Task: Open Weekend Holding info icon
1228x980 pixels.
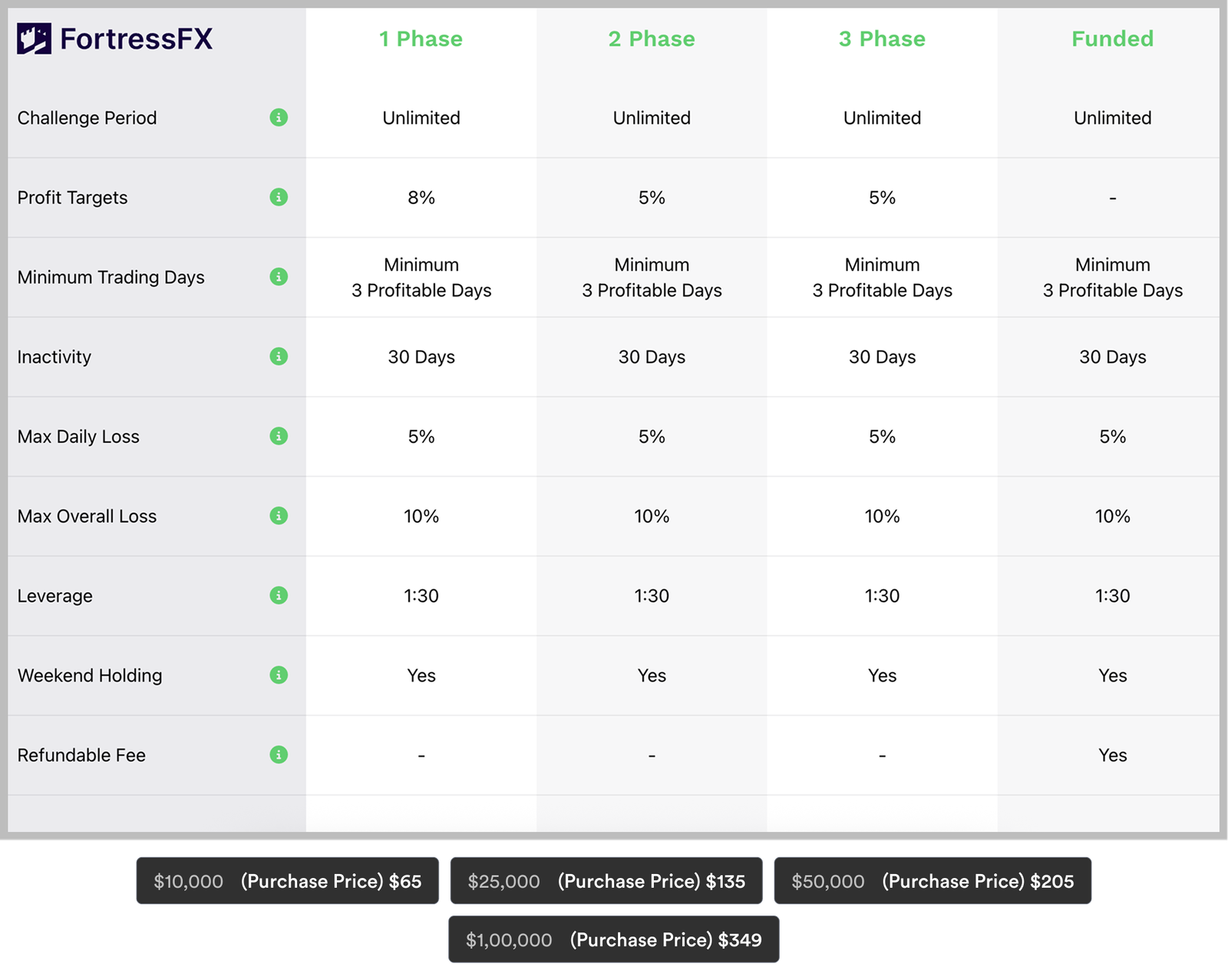Action: [x=279, y=675]
